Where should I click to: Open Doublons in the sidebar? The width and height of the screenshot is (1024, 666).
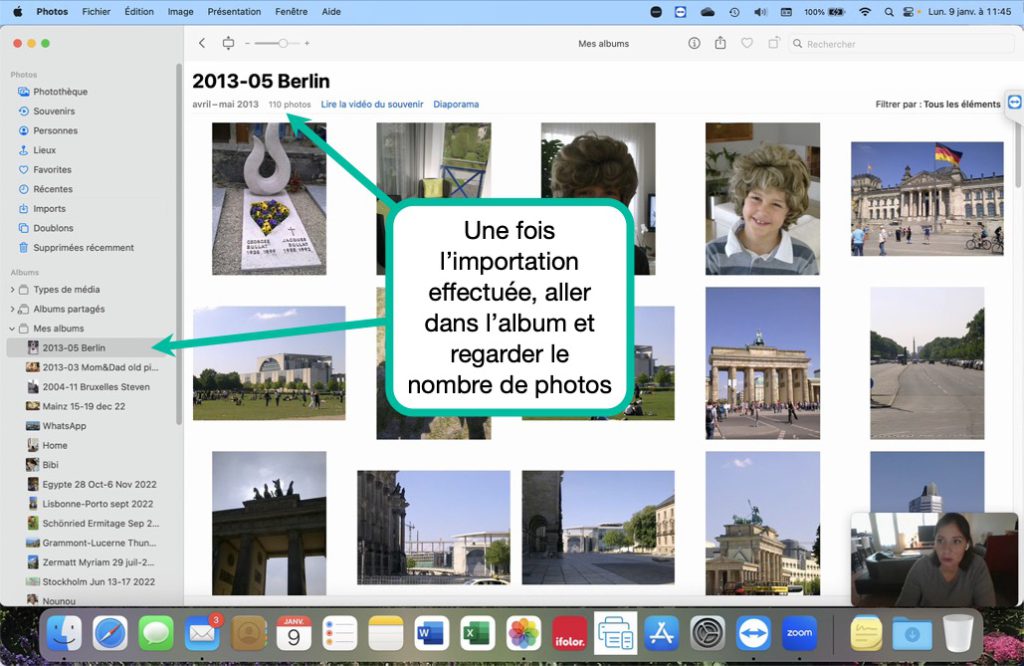point(53,228)
